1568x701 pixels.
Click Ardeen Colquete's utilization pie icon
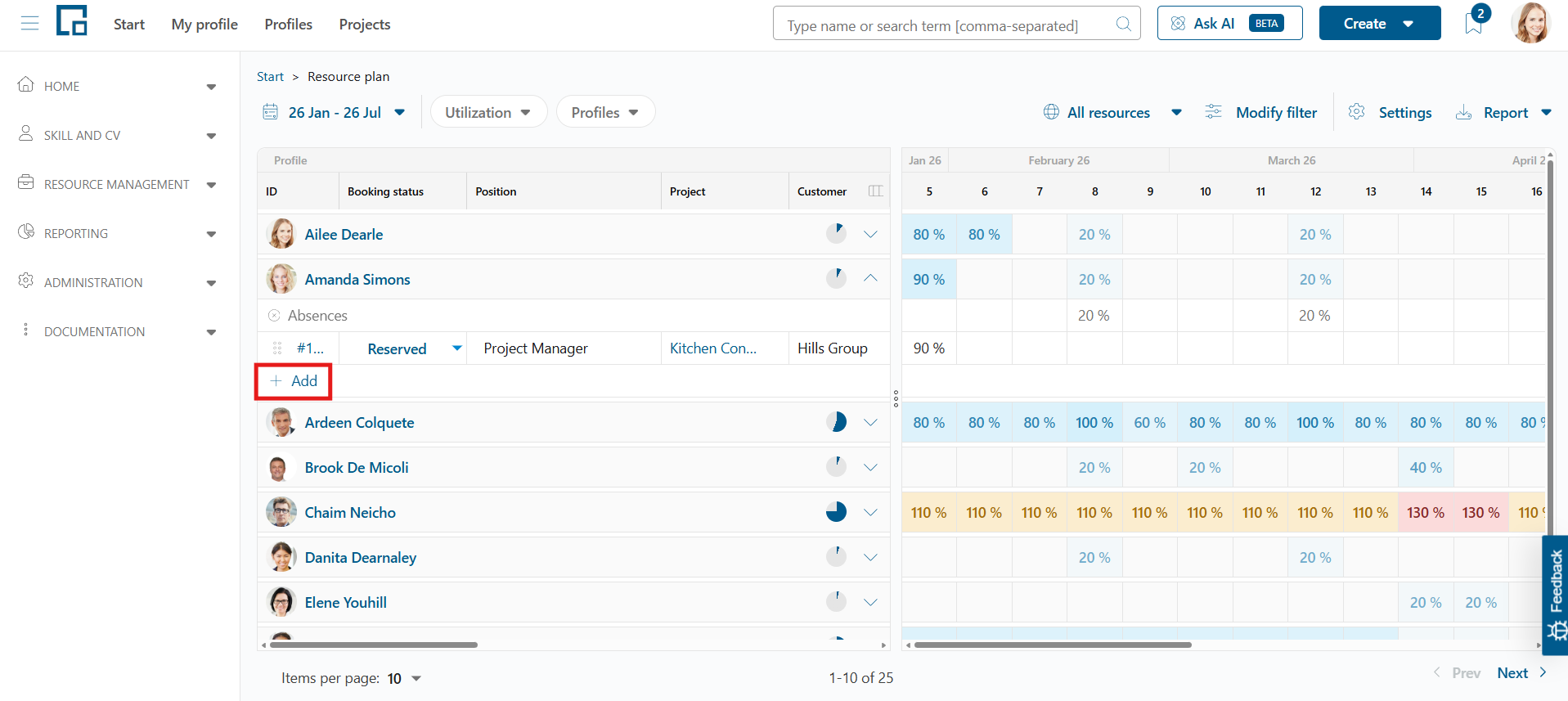[836, 422]
